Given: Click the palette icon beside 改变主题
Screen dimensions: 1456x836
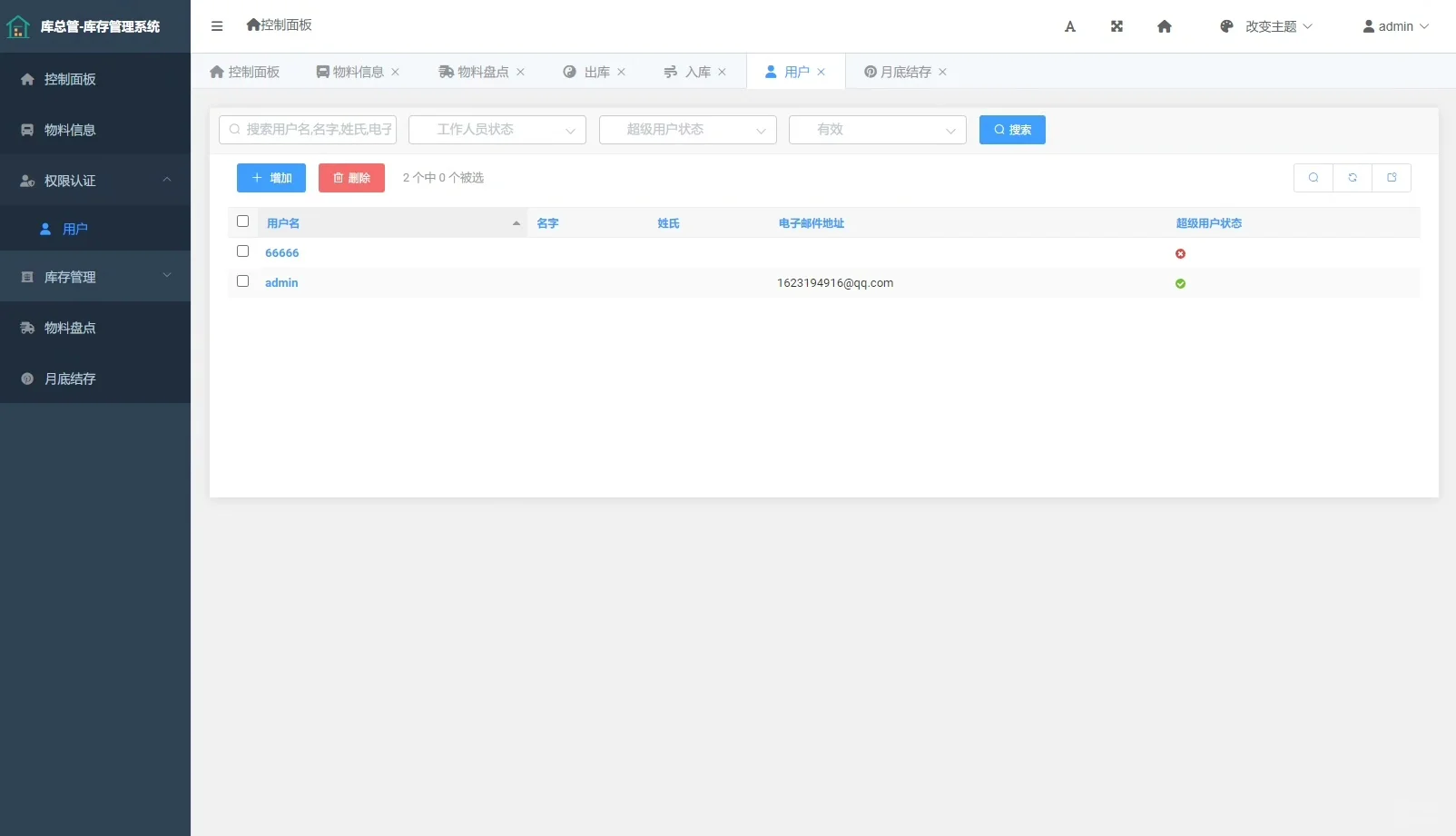Looking at the screenshot, I should tap(1225, 26).
